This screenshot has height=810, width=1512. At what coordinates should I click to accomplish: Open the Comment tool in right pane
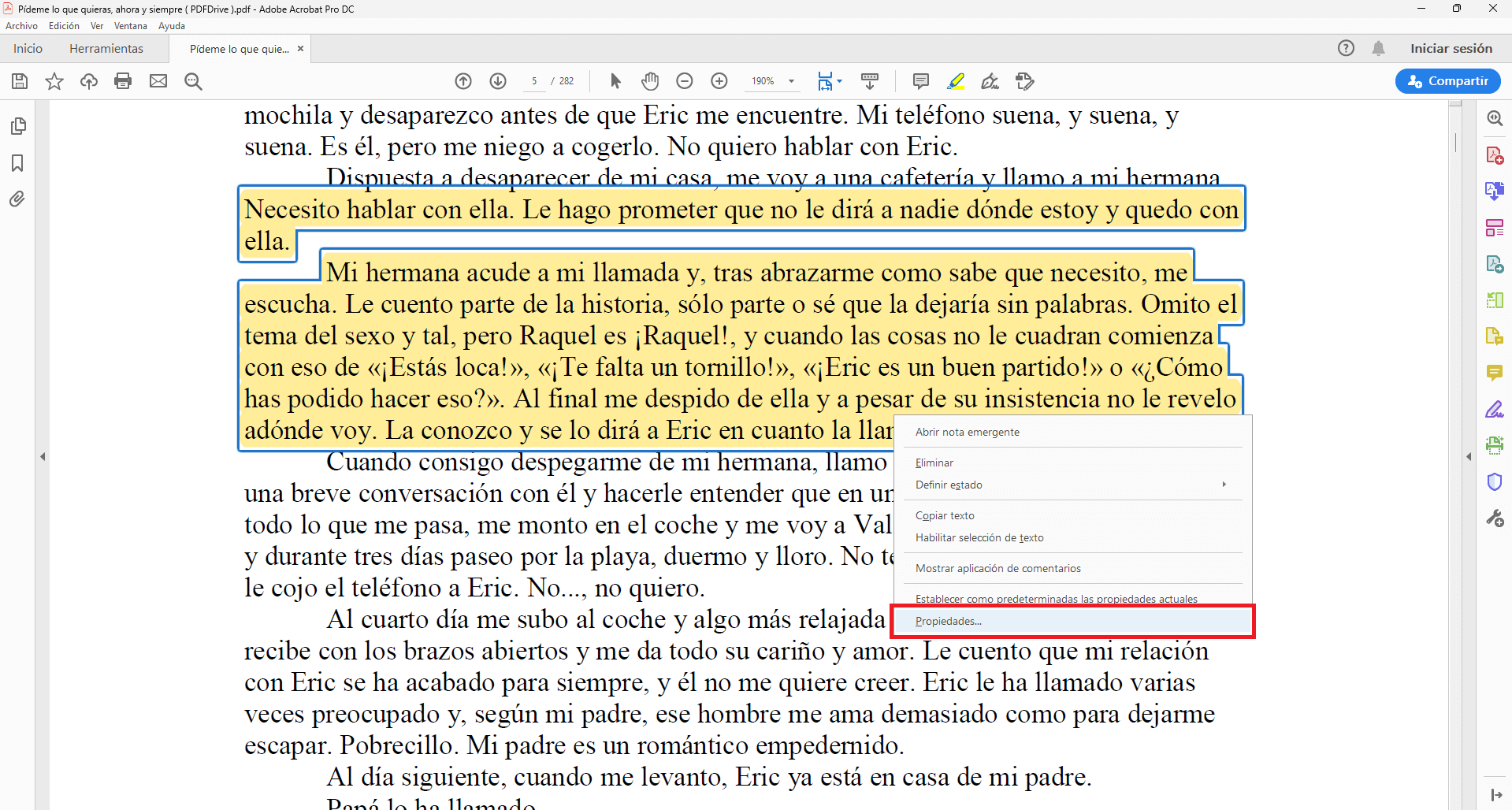pos(1495,373)
